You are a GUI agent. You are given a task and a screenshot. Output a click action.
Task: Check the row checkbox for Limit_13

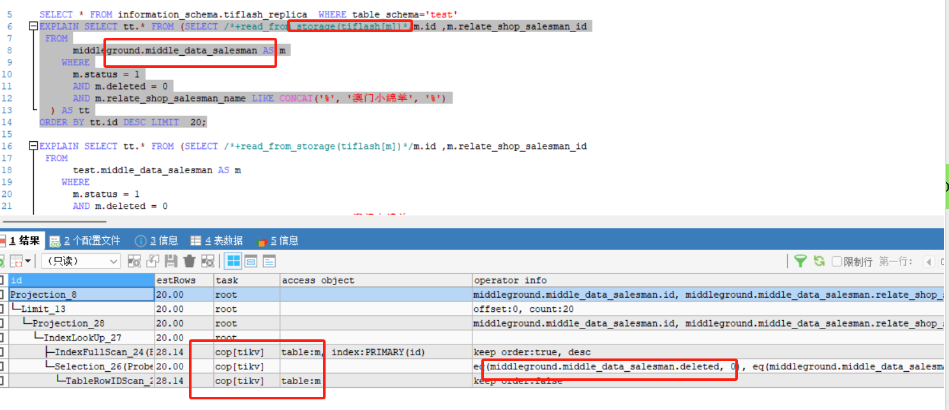[2, 309]
